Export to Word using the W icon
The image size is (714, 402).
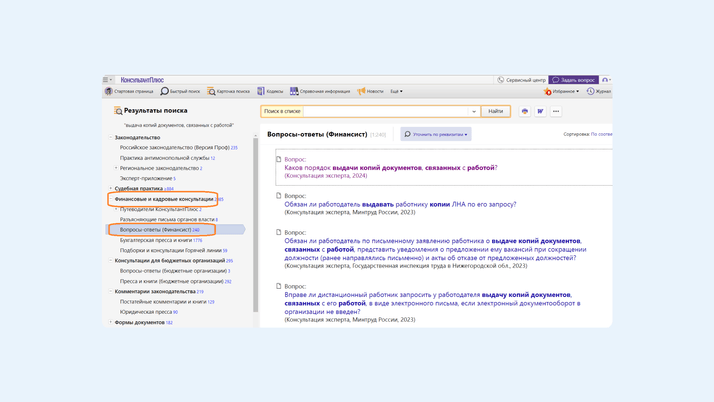click(540, 111)
